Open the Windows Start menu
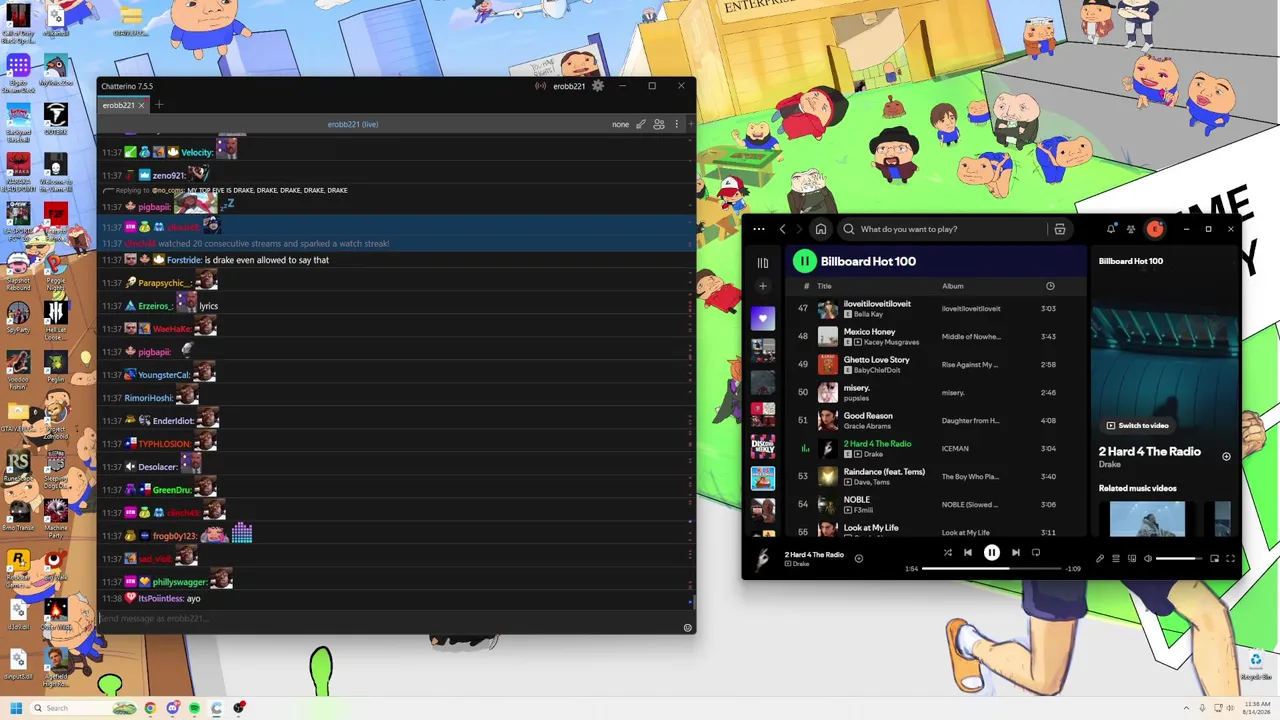This screenshot has height=720, width=1280. [16, 708]
